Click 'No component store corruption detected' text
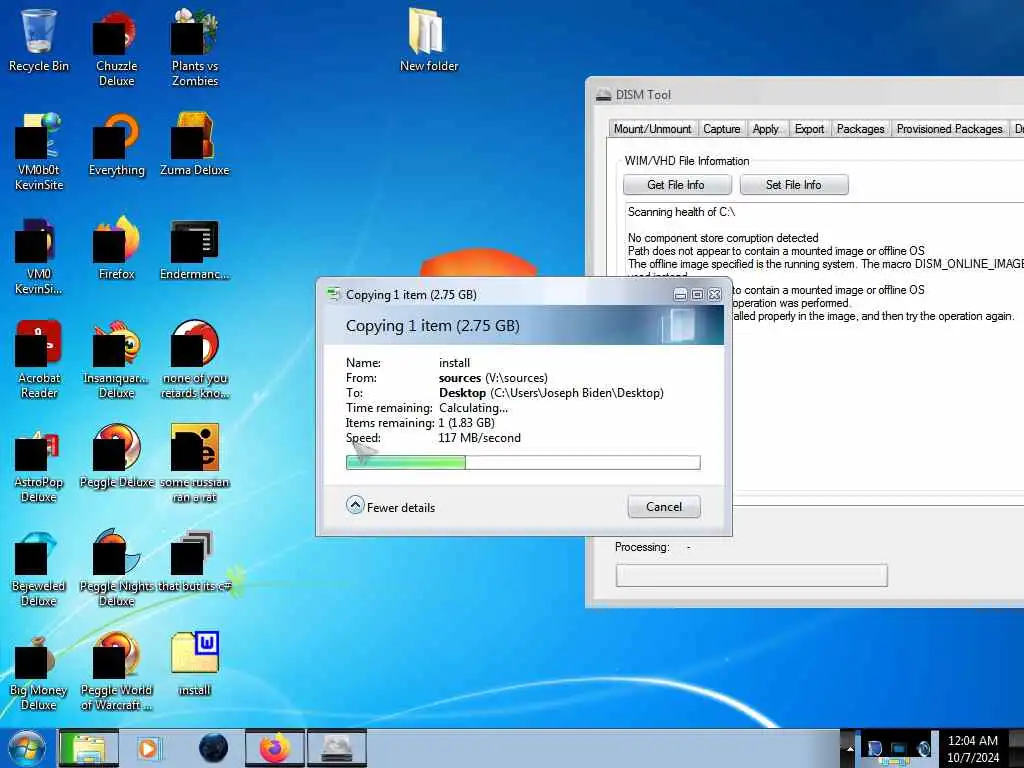 coord(723,238)
